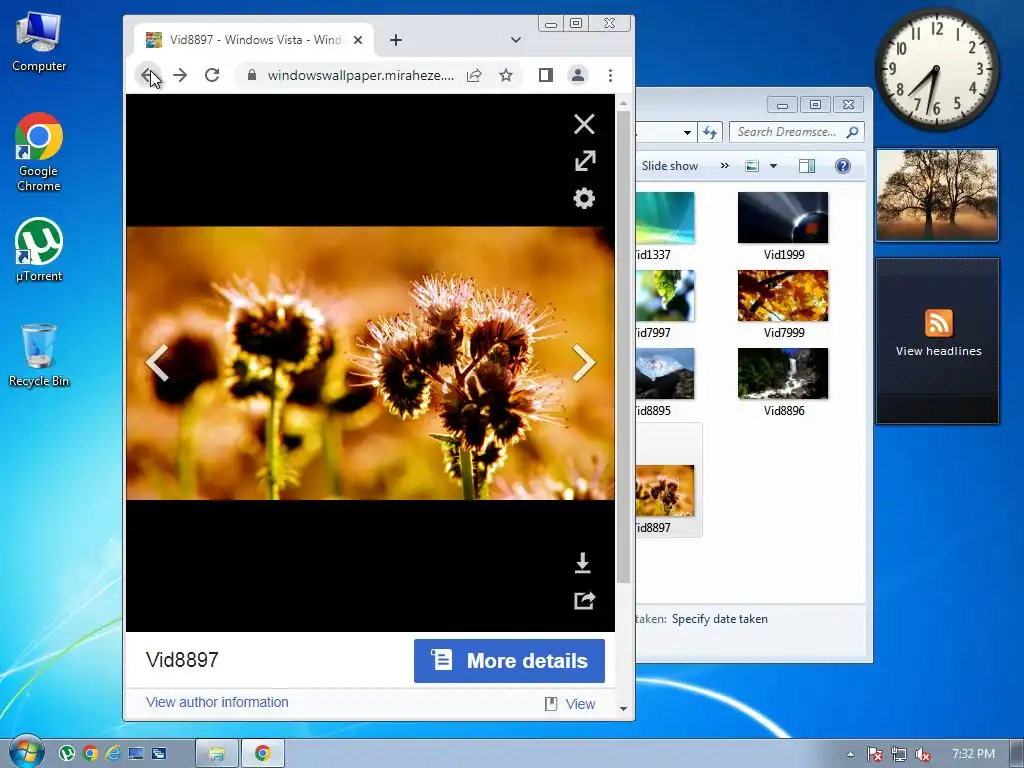Click the muted volume tray icon
The height and width of the screenshot is (768, 1024).
pos(923,754)
